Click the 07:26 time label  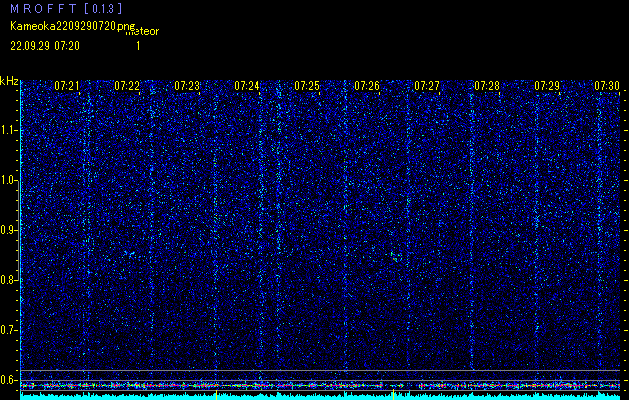pyautogui.click(x=367, y=85)
